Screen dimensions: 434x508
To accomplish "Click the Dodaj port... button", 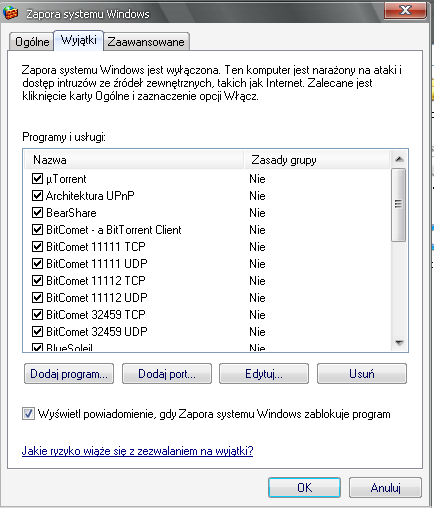I will click(x=167, y=374).
